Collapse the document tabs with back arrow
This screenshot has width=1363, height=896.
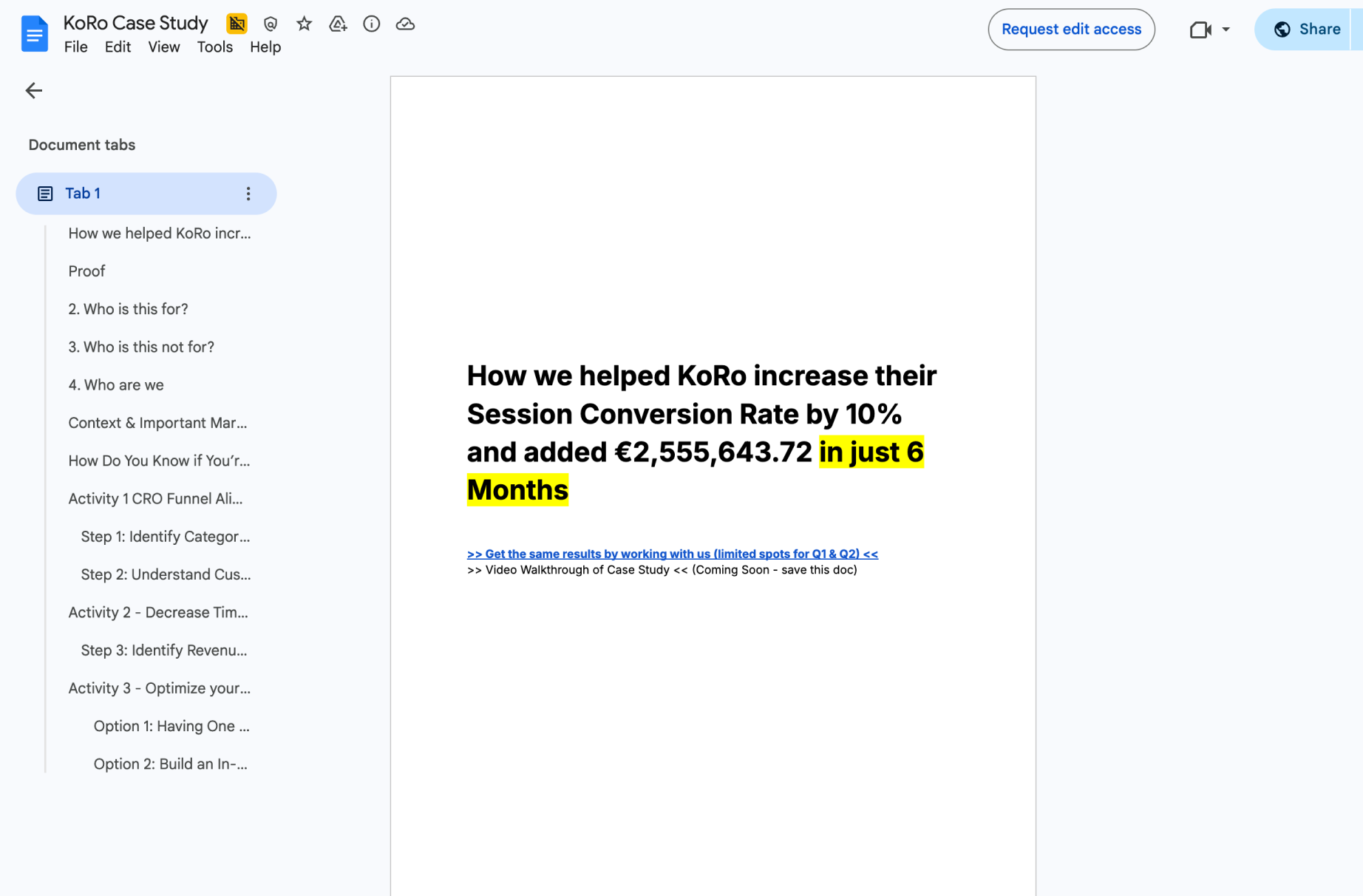point(34,91)
